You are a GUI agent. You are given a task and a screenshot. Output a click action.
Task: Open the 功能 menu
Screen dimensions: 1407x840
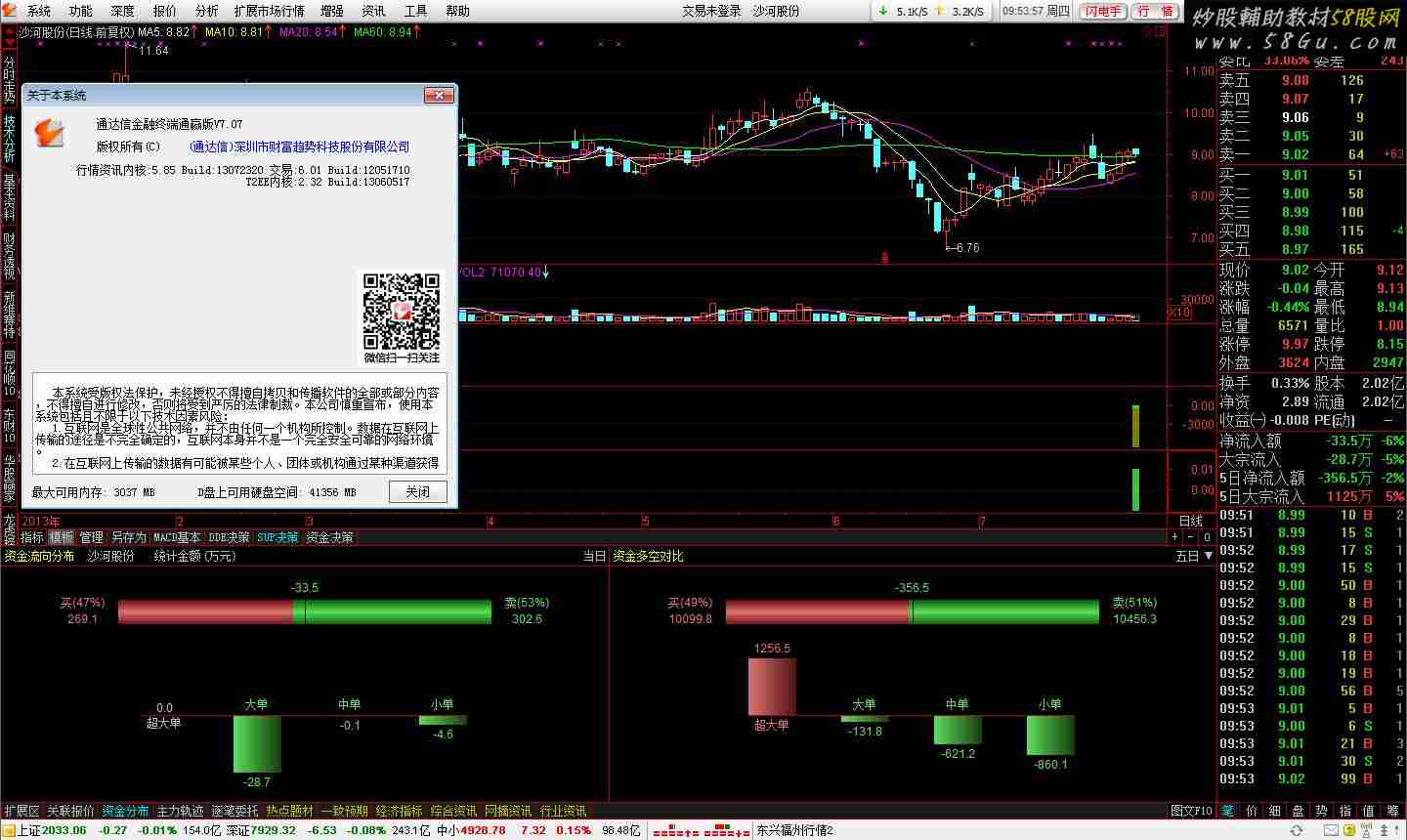coord(80,11)
